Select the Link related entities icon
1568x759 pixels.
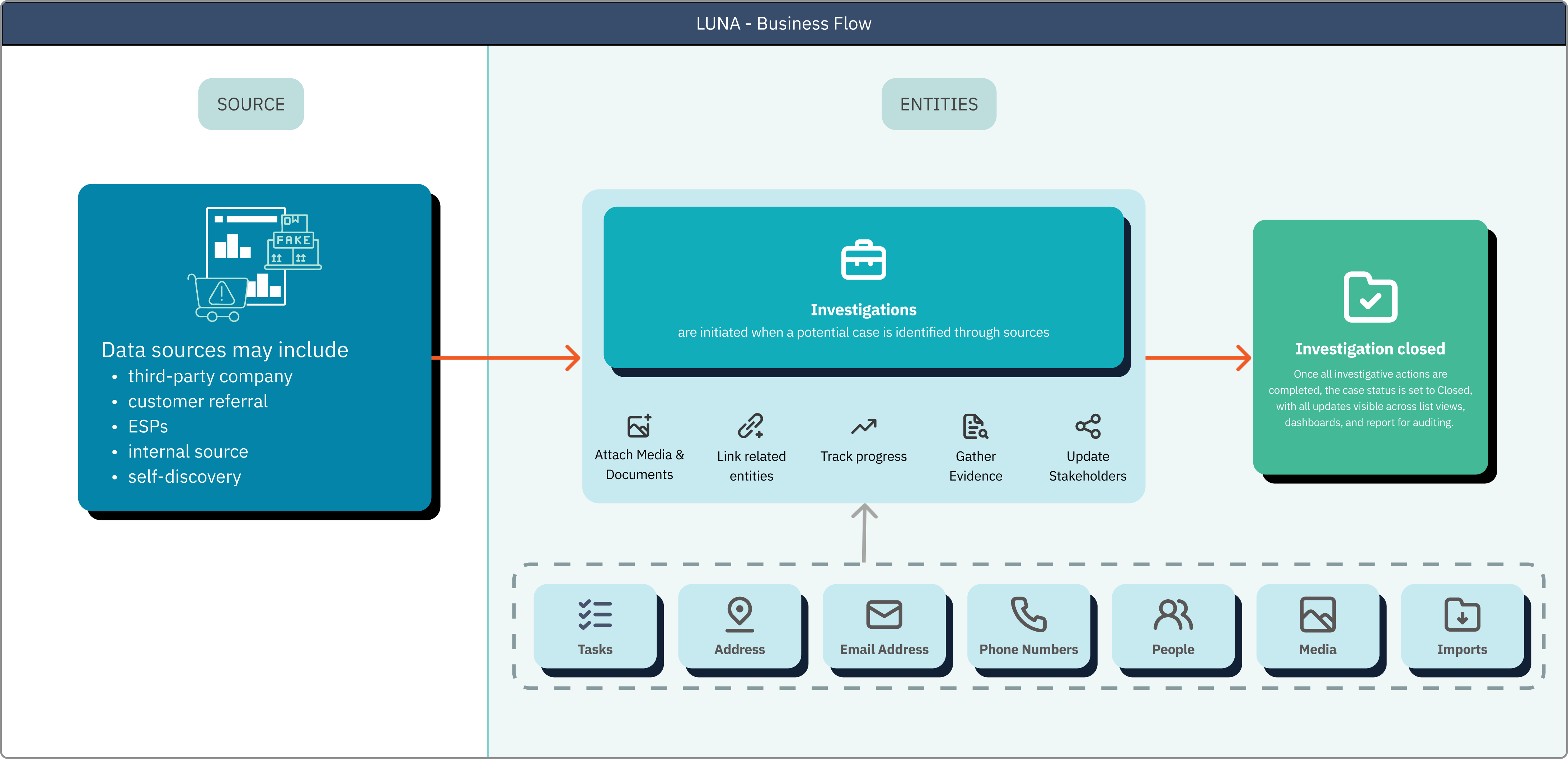pyautogui.click(x=751, y=426)
